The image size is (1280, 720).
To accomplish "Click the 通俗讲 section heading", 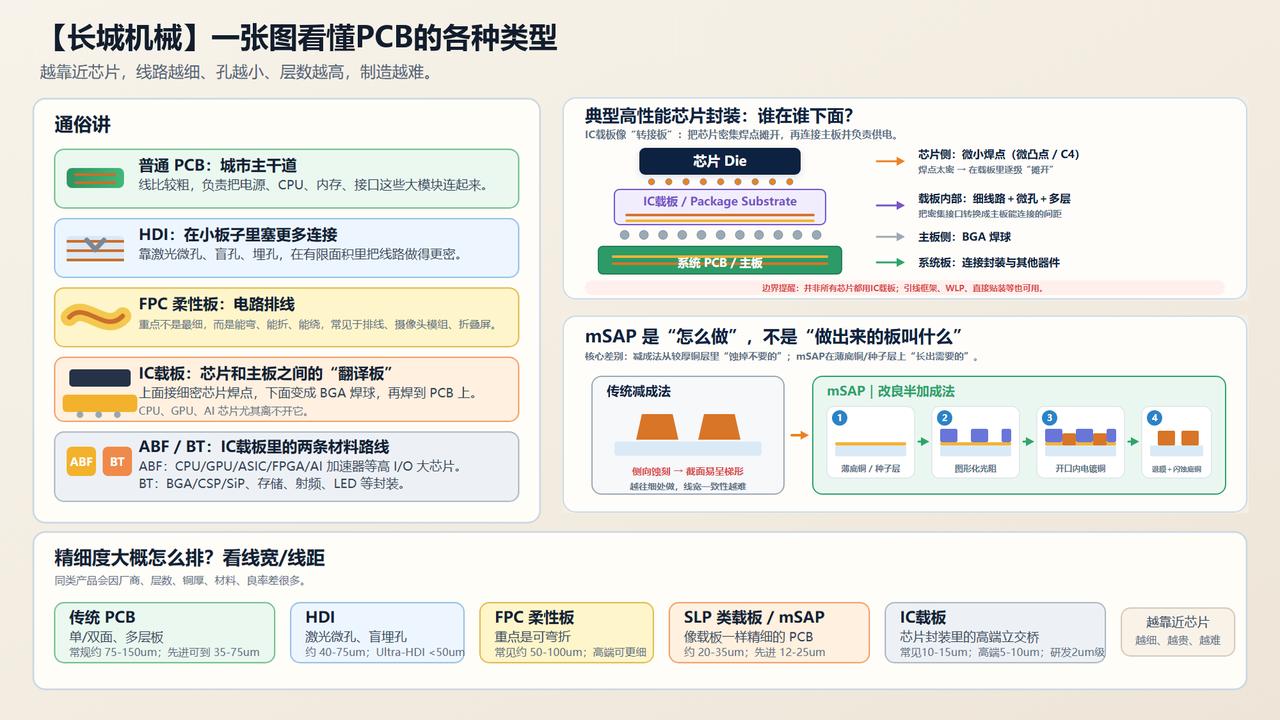I will click(x=82, y=125).
